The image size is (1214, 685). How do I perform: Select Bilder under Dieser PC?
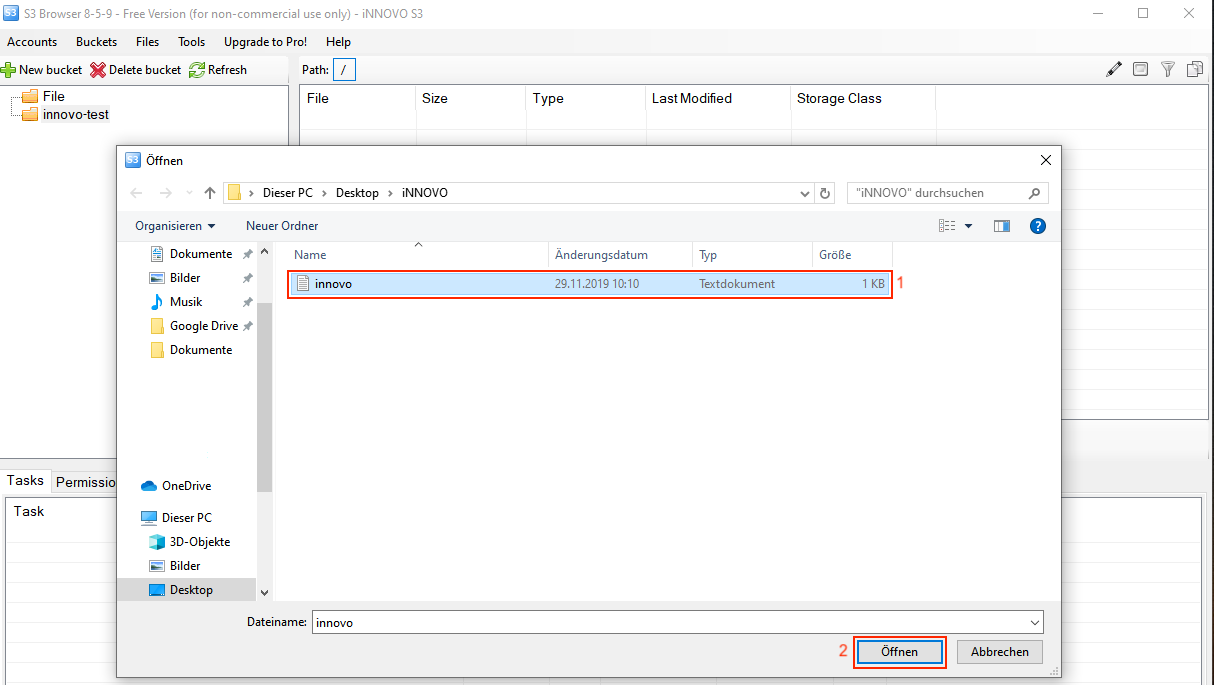(x=184, y=566)
